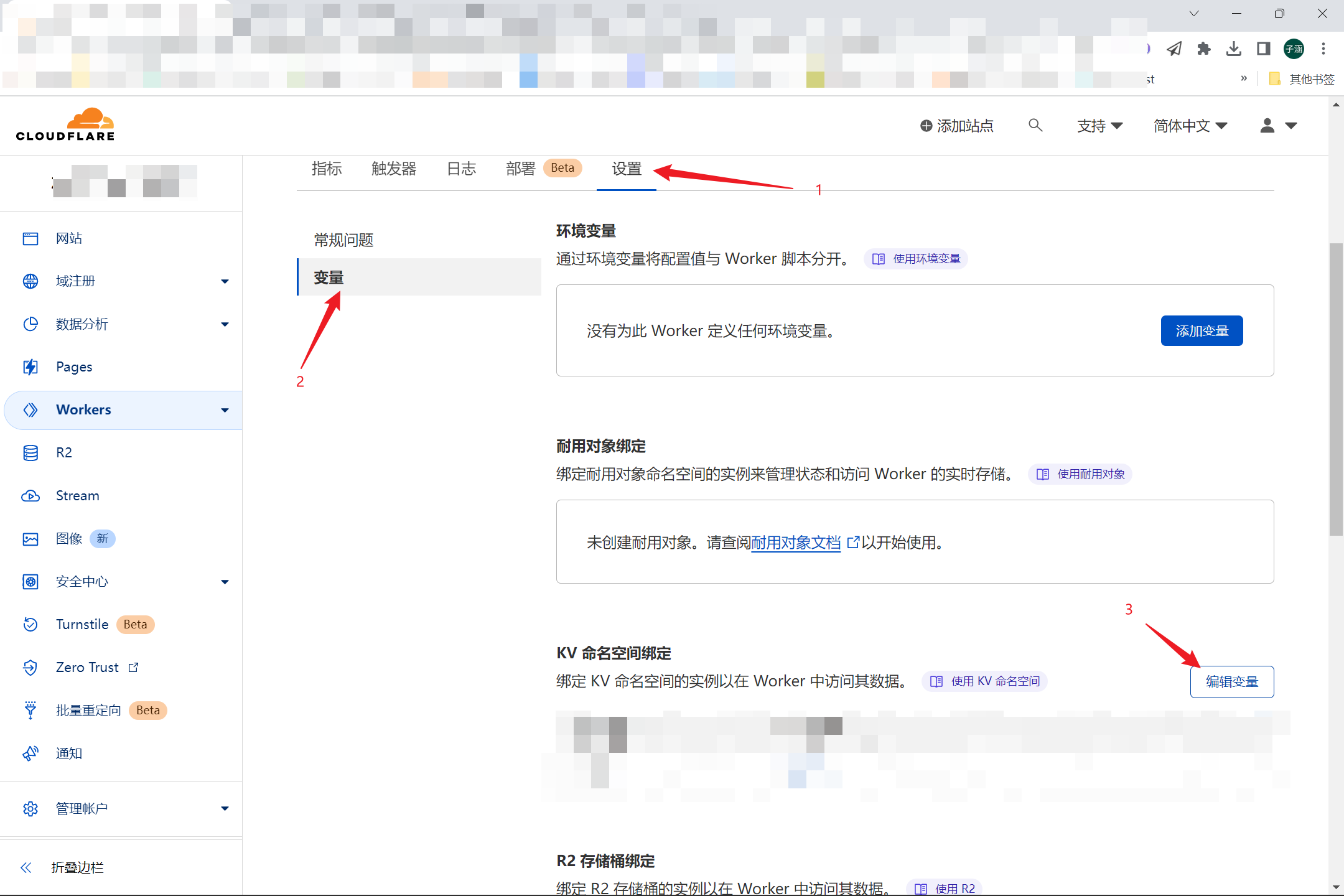The height and width of the screenshot is (896, 1344).
Task: Click the Workers diamond icon
Action: coord(30,410)
